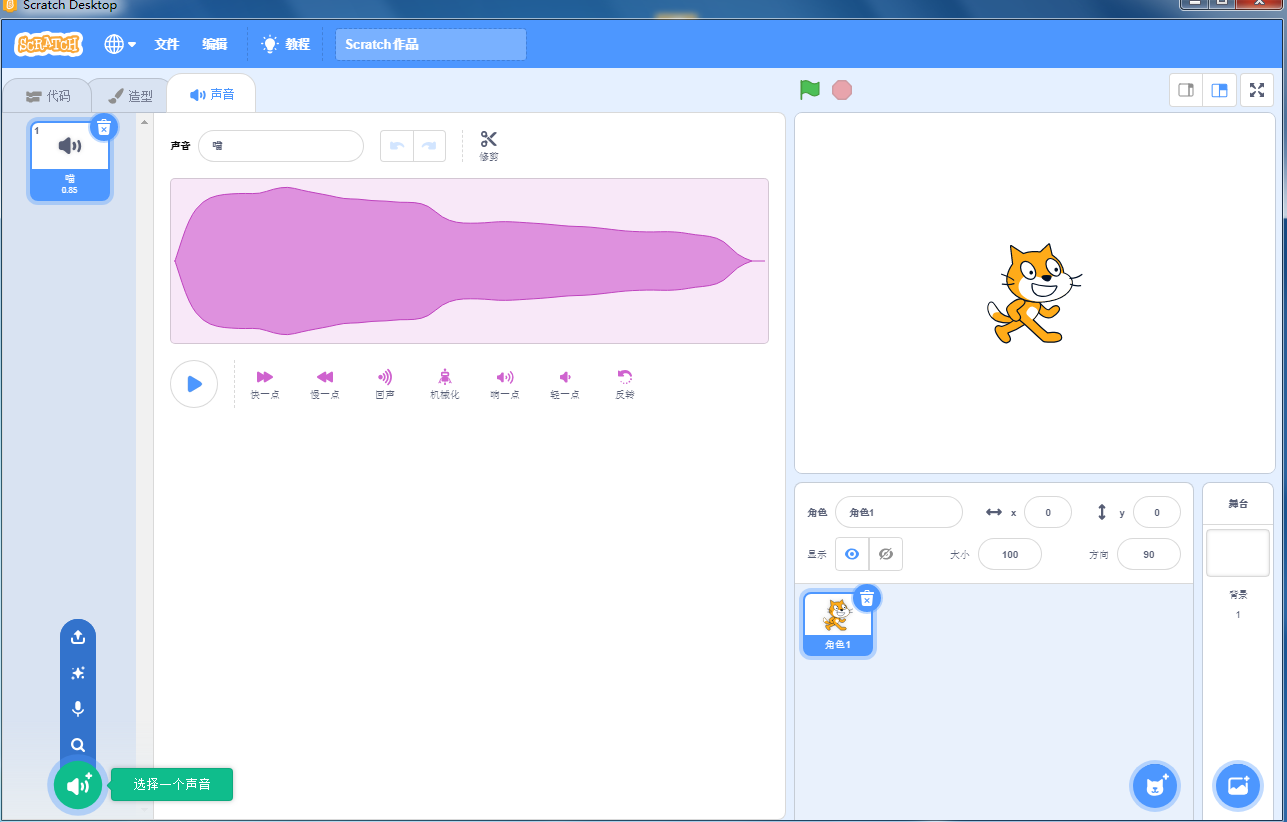
Task: Open the record sound microphone option
Action: [x=77, y=708]
